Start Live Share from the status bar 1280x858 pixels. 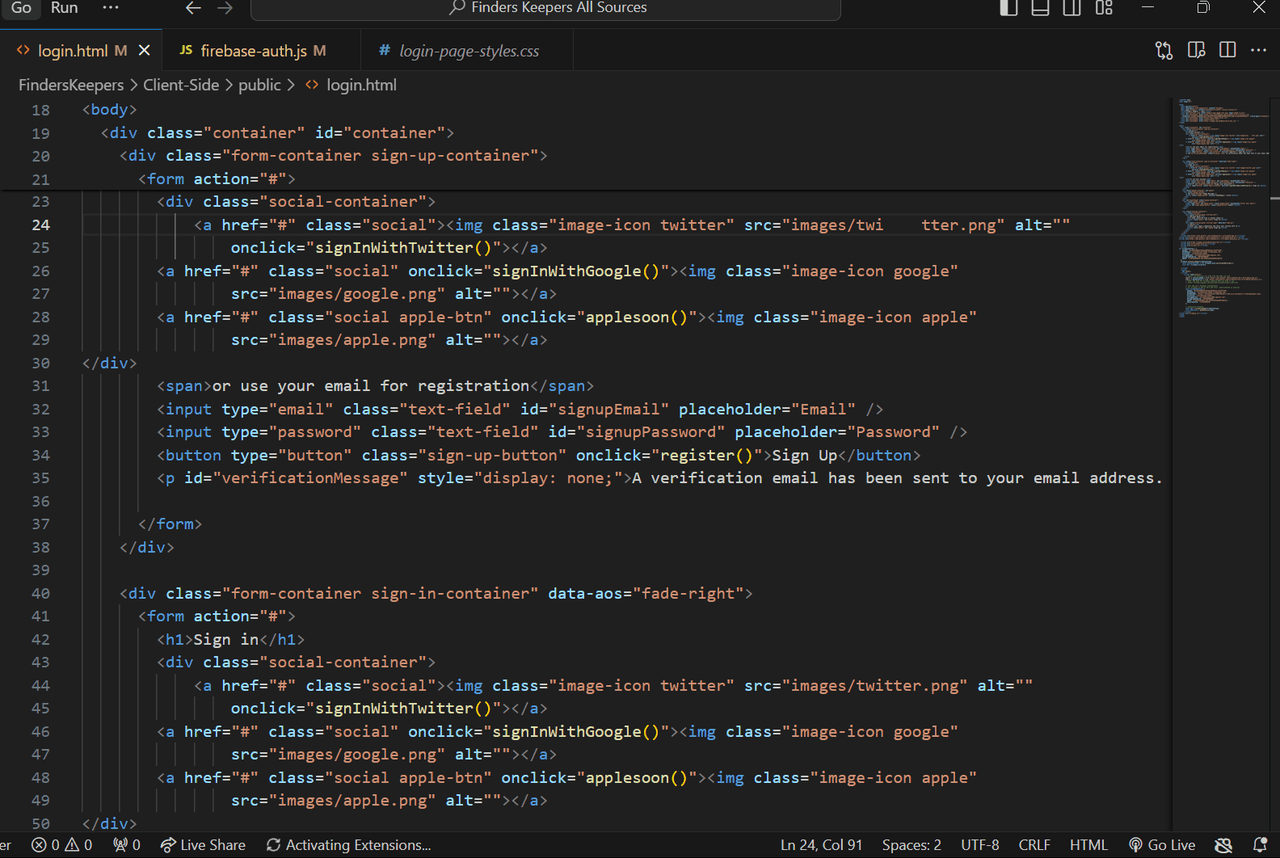(x=203, y=845)
